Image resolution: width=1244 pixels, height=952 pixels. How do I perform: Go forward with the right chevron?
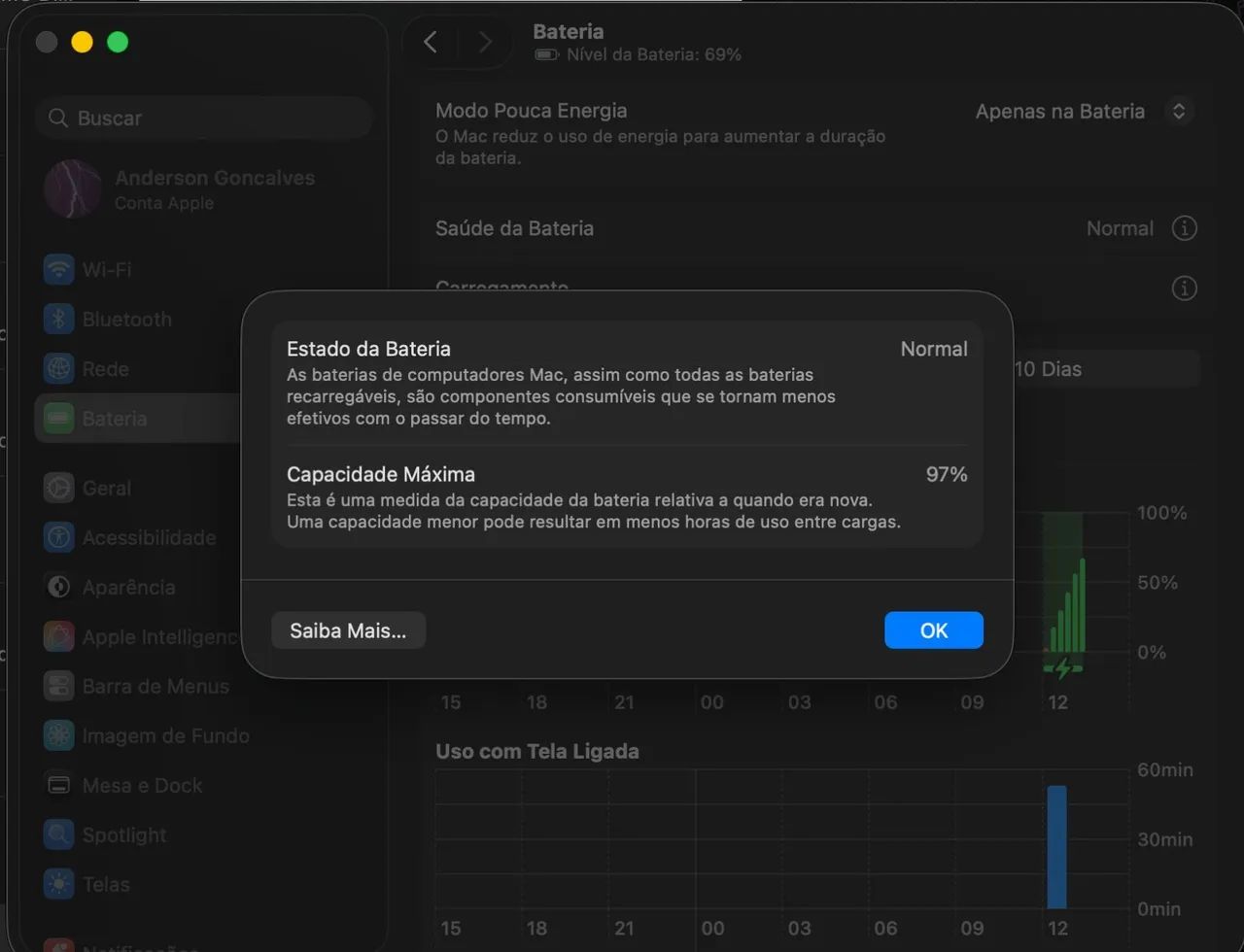pos(484,42)
